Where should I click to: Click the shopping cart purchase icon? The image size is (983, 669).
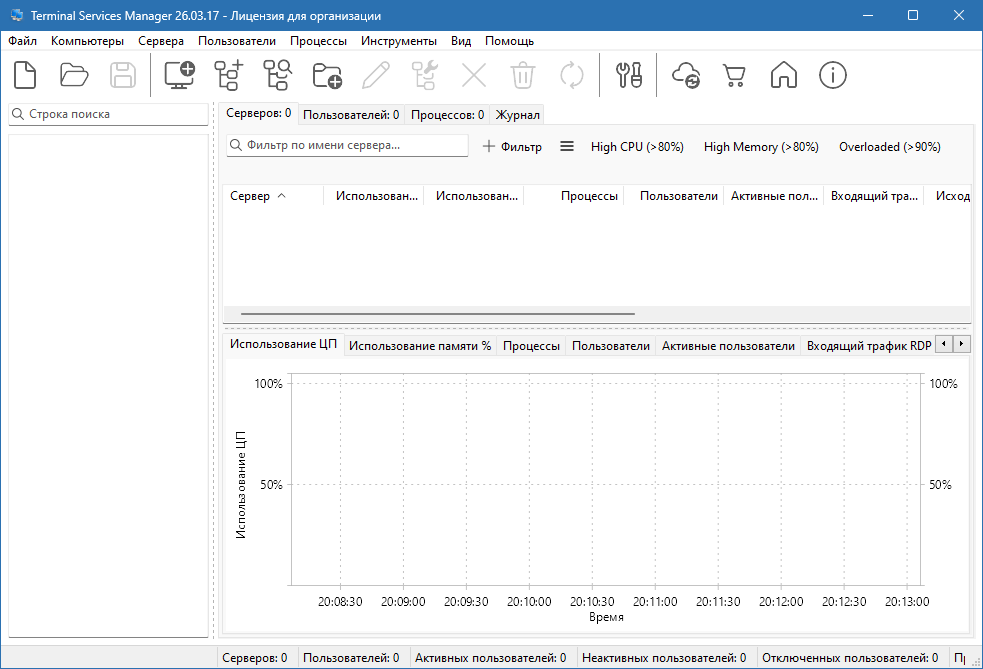tap(735, 75)
